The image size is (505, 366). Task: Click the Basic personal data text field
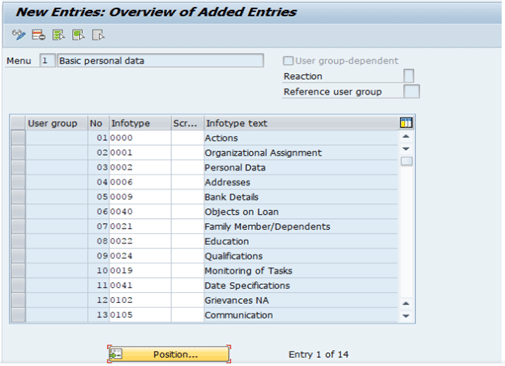[x=160, y=61]
